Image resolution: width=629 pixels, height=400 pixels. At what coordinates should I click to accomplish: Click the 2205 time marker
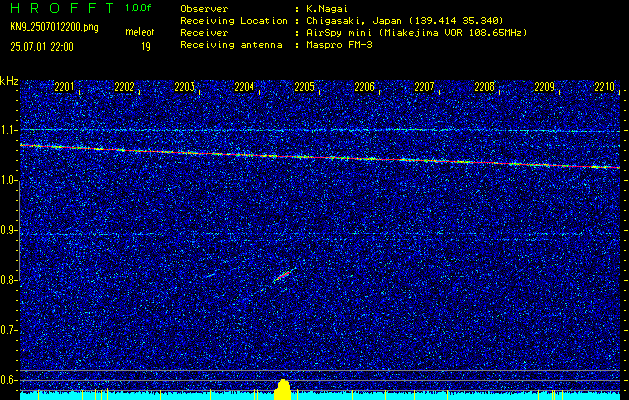pos(304,87)
